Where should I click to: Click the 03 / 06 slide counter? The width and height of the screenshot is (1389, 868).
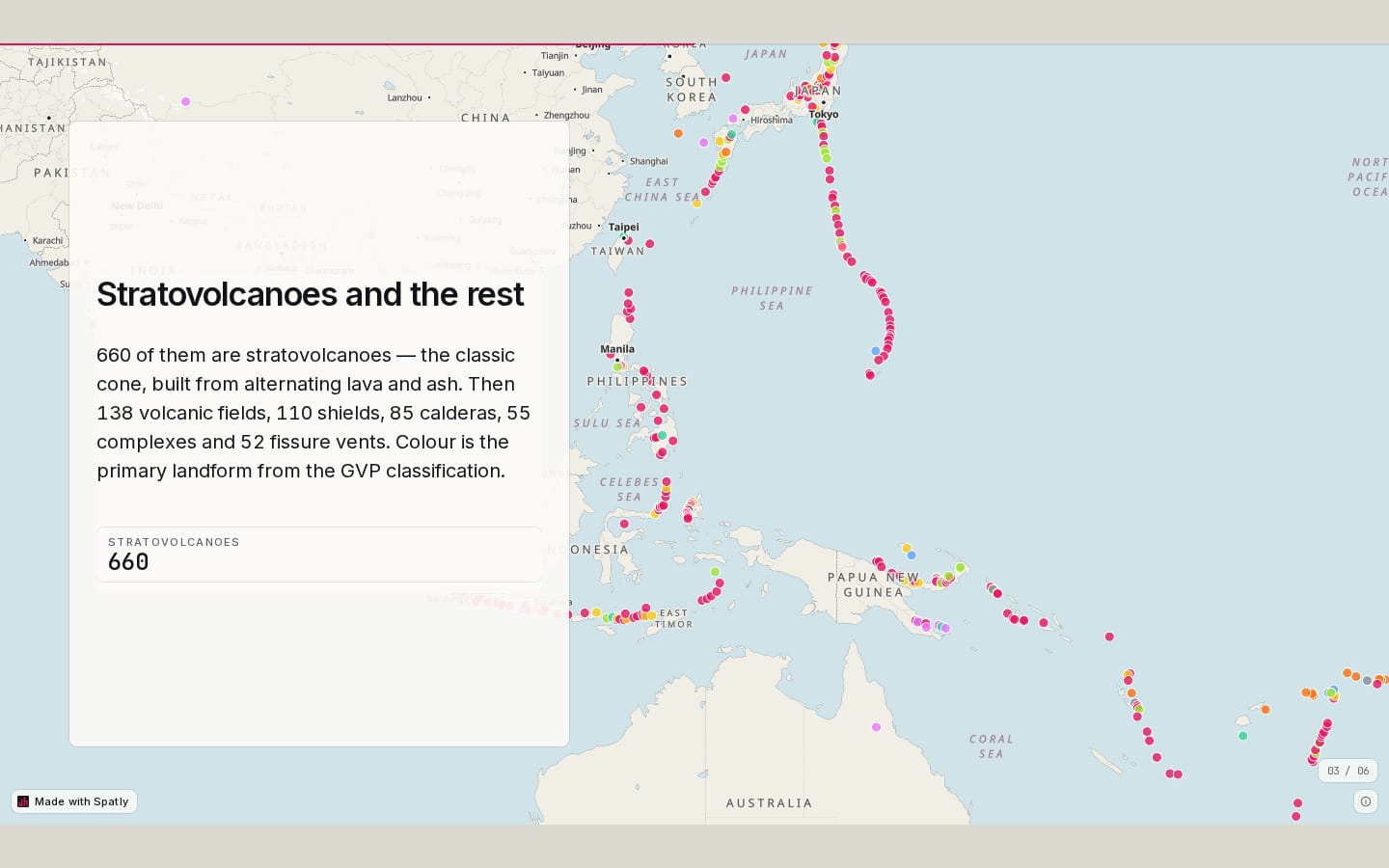pos(1348,771)
